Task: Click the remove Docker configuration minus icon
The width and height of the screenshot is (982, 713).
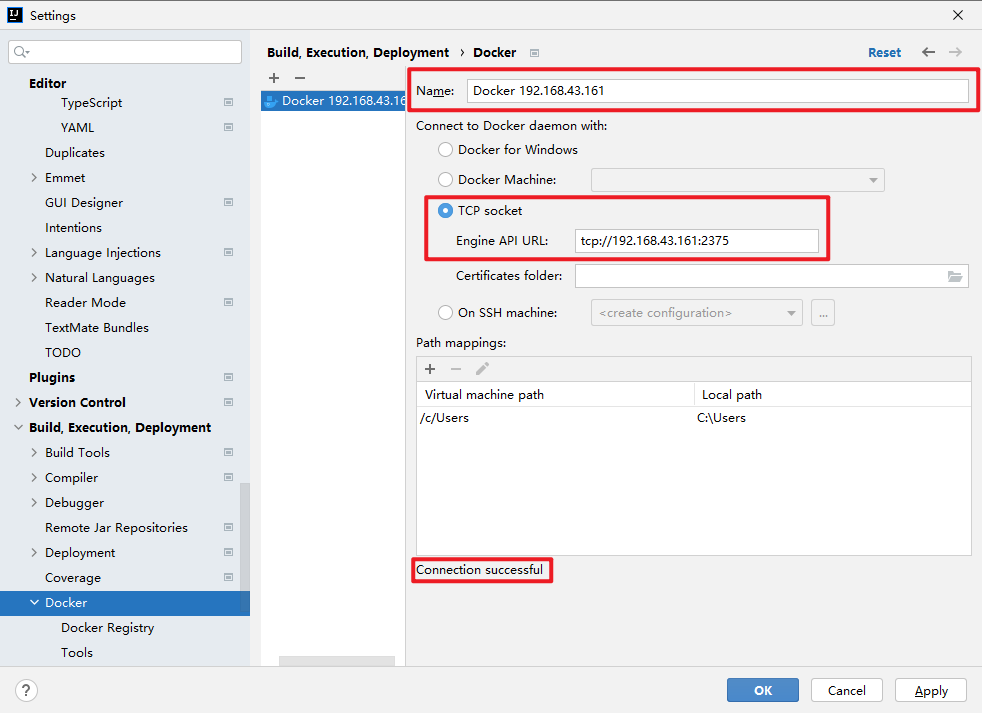Action: coord(300,78)
